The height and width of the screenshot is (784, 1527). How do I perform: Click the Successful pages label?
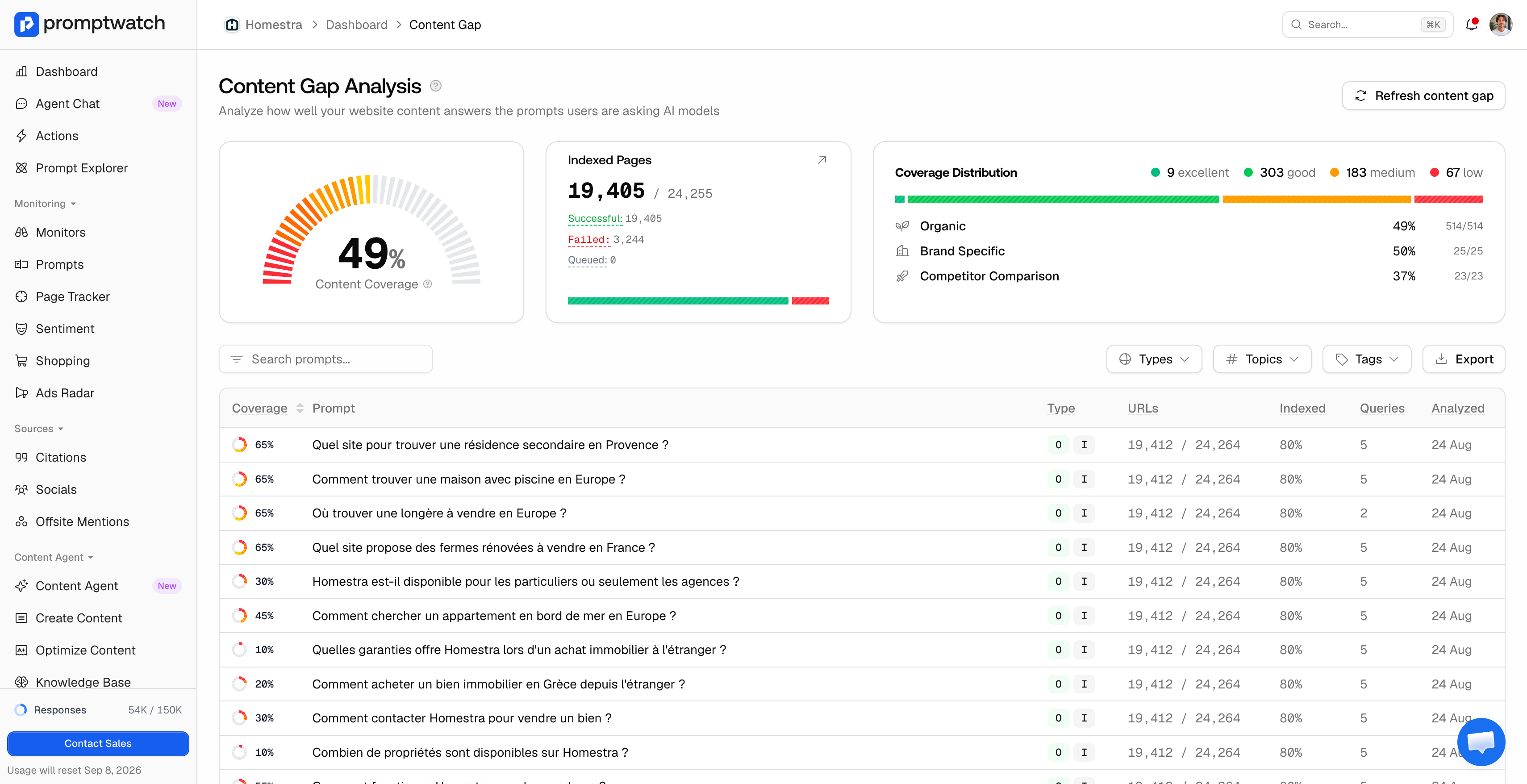pyautogui.click(x=595, y=218)
